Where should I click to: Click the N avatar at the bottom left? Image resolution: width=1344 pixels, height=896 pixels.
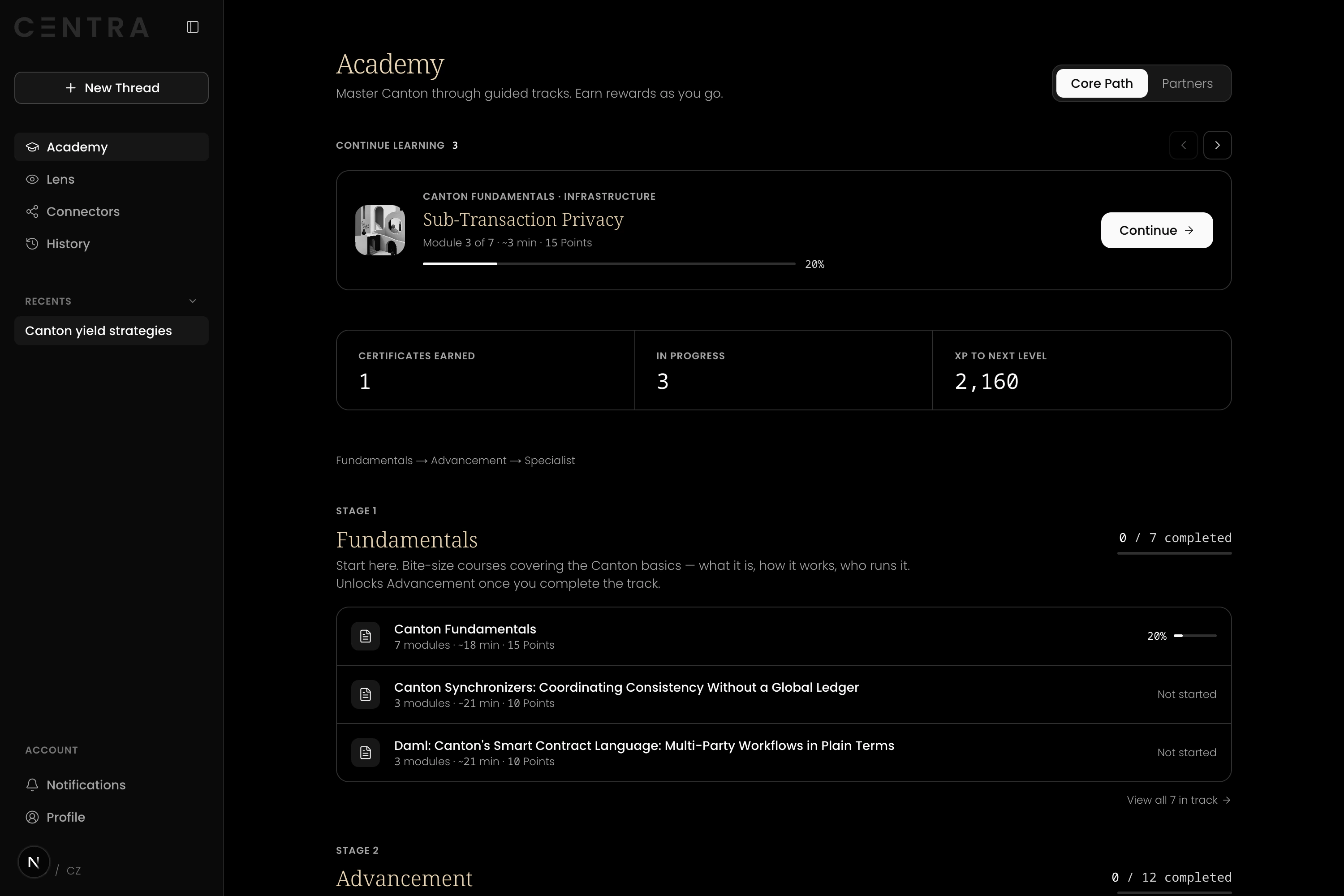[34, 862]
